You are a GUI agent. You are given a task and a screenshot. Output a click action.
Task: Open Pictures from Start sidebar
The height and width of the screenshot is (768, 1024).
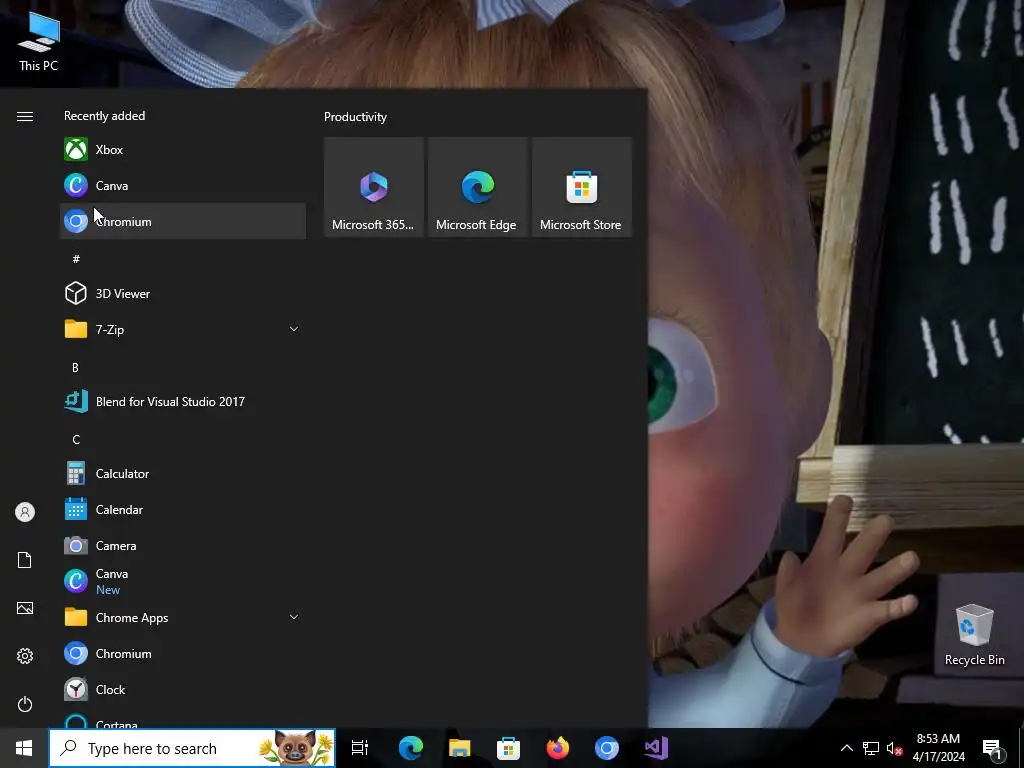pos(25,608)
